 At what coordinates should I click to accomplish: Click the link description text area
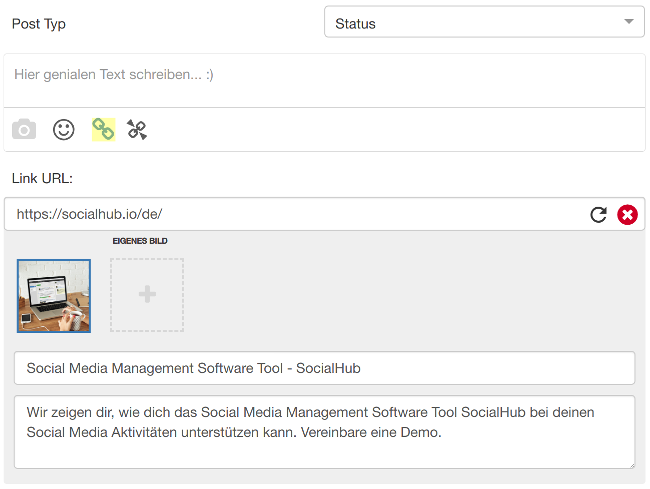click(x=325, y=432)
